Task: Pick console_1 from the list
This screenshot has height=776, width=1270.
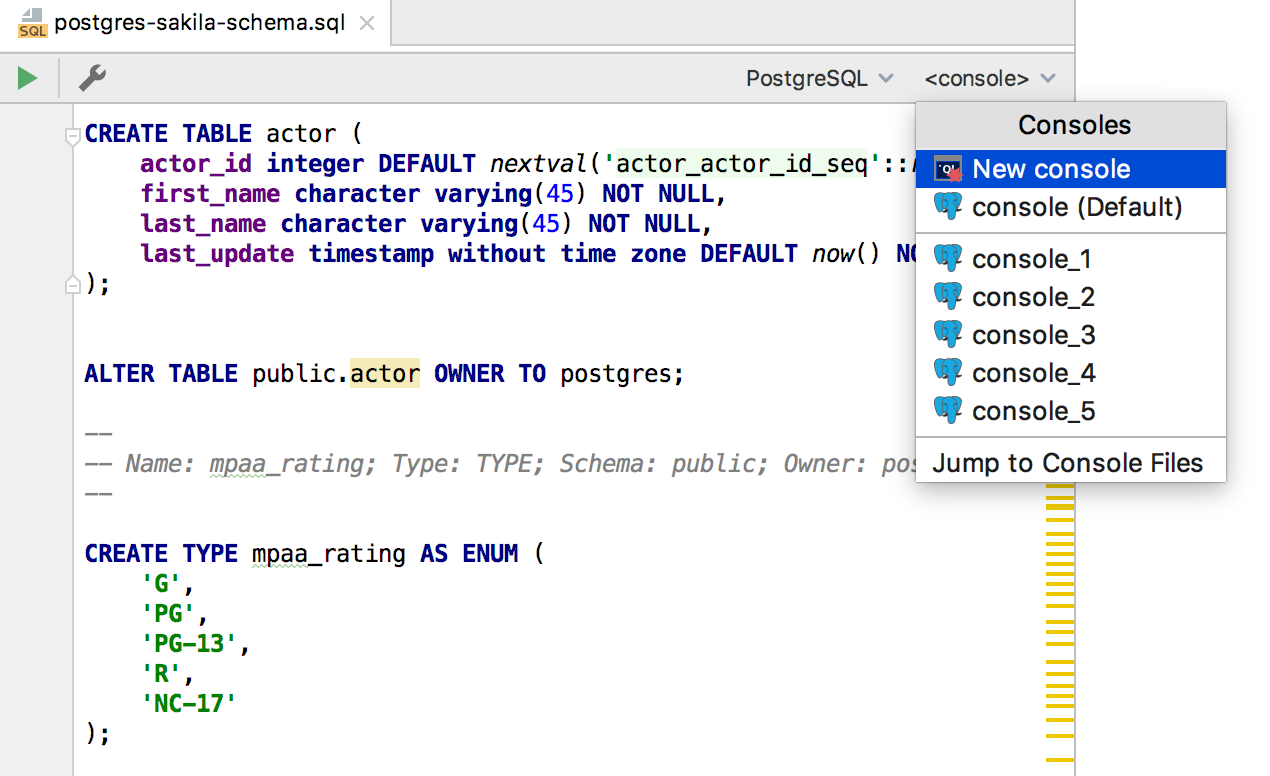Action: [x=1070, y=259]
